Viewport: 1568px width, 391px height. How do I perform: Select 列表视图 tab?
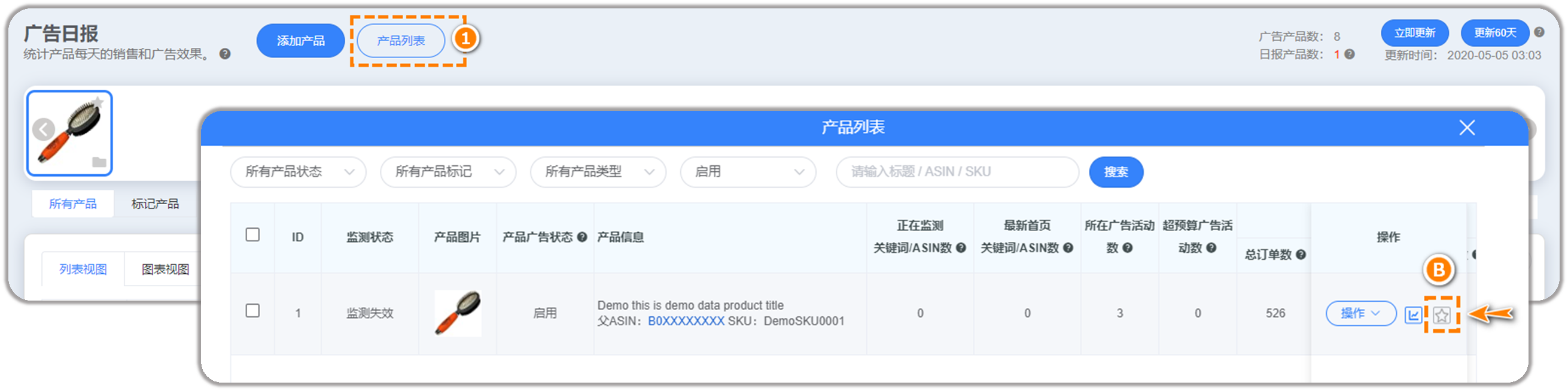tap(83, 269)
